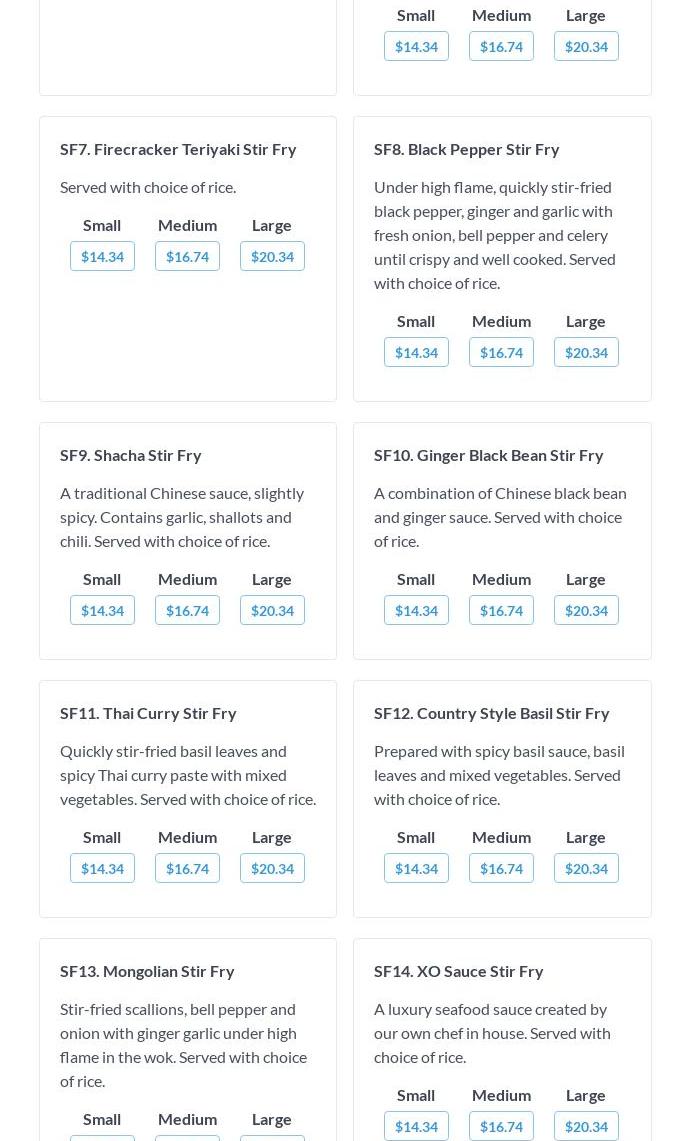This screenshot has height=1141, width=690.
Task: Click Medium price for Shacha Stir Fry
Action: (x=187, y=610)
